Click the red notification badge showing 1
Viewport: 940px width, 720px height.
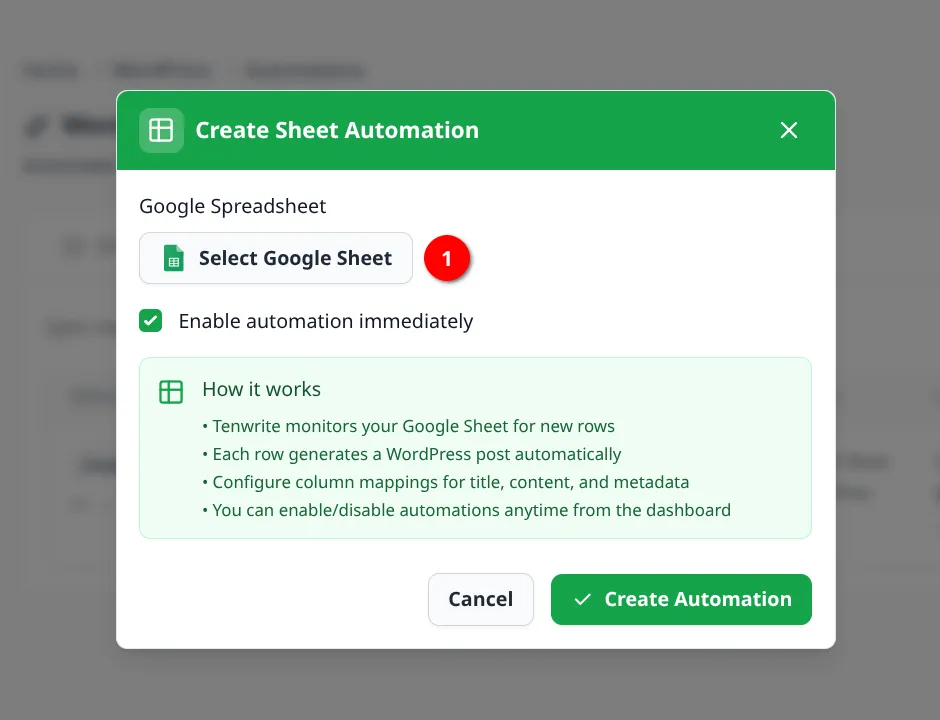[447, 258]
